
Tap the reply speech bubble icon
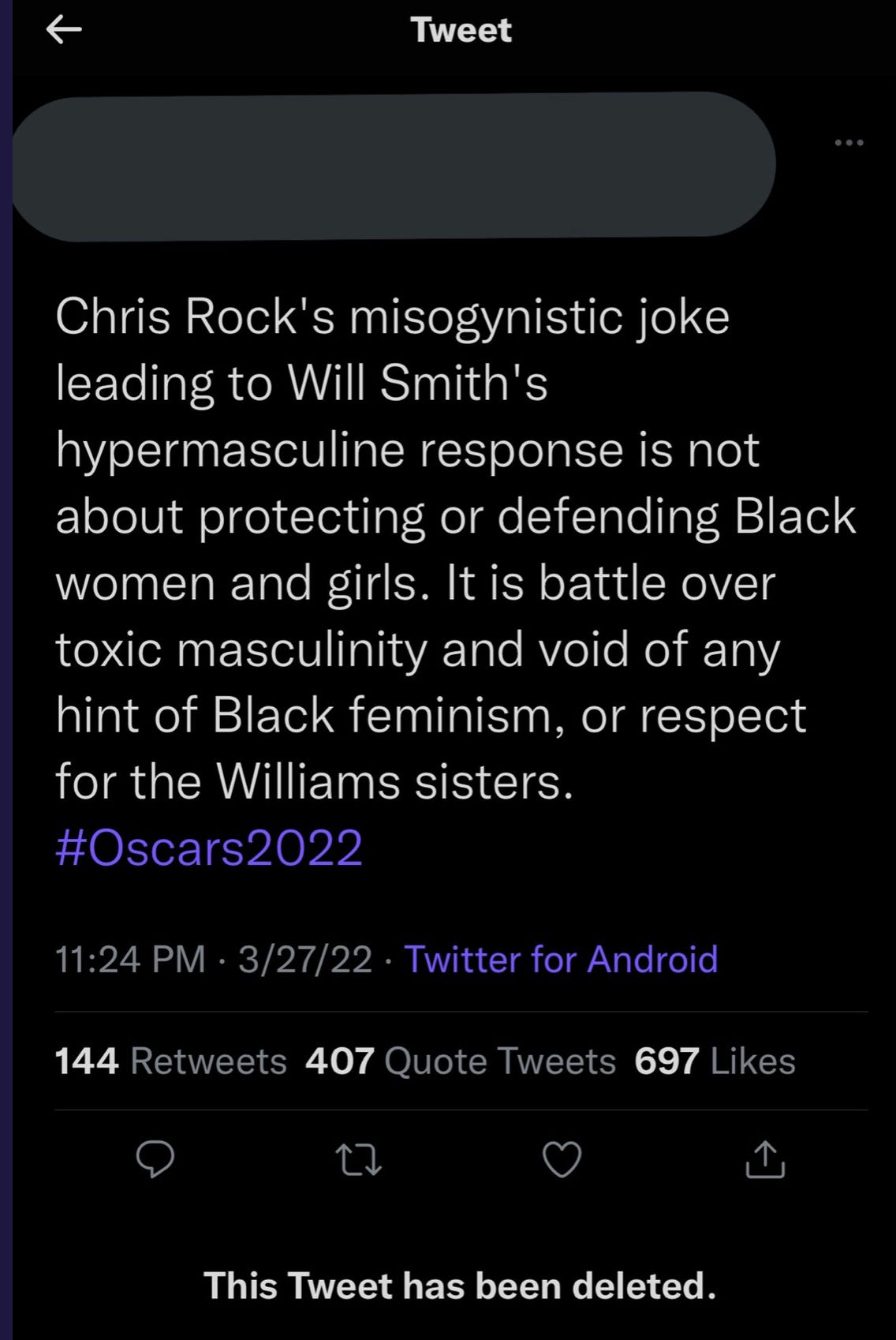155,1159
